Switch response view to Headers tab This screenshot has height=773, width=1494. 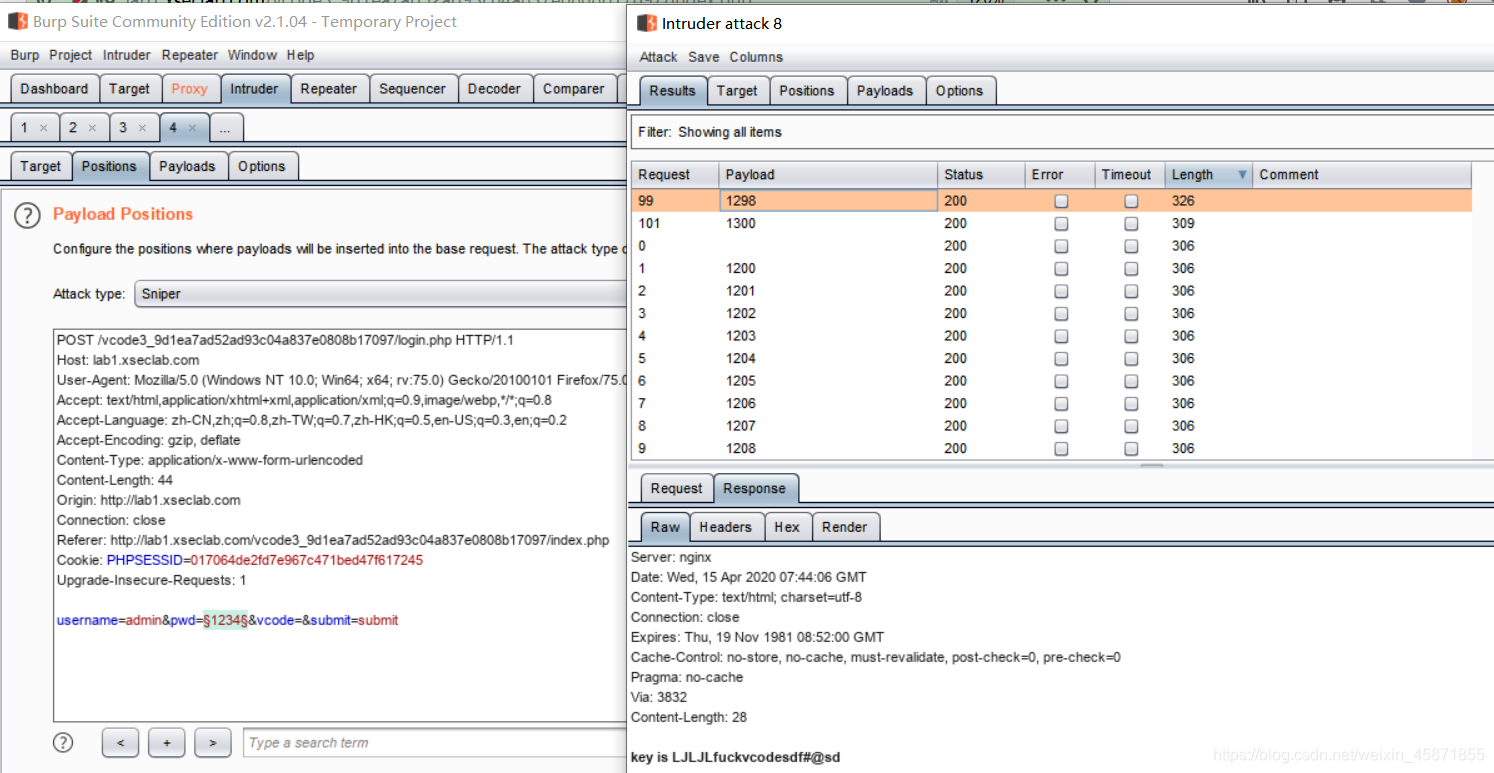(x=725, y=527)
